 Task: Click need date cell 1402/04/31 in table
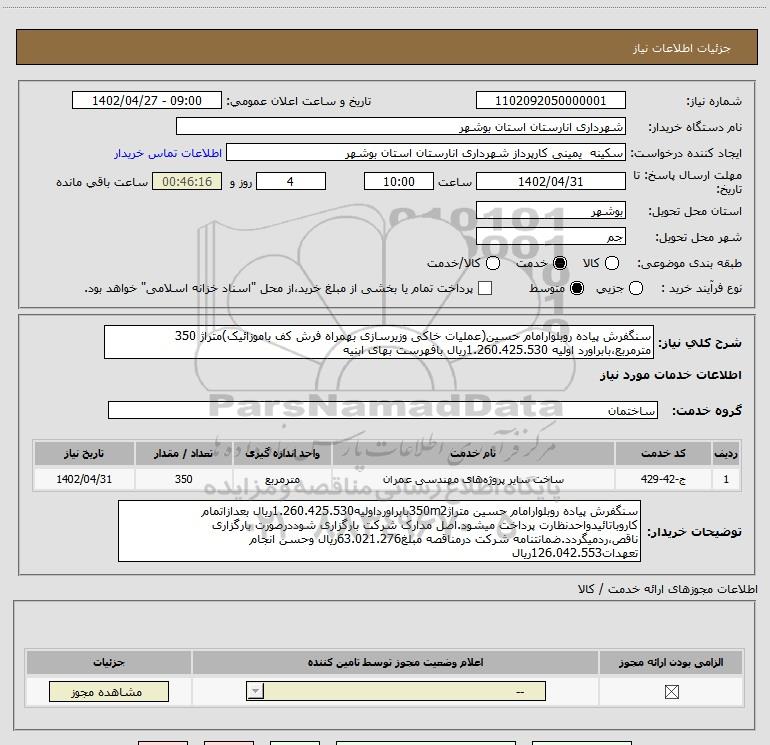(x=84, y=479)
